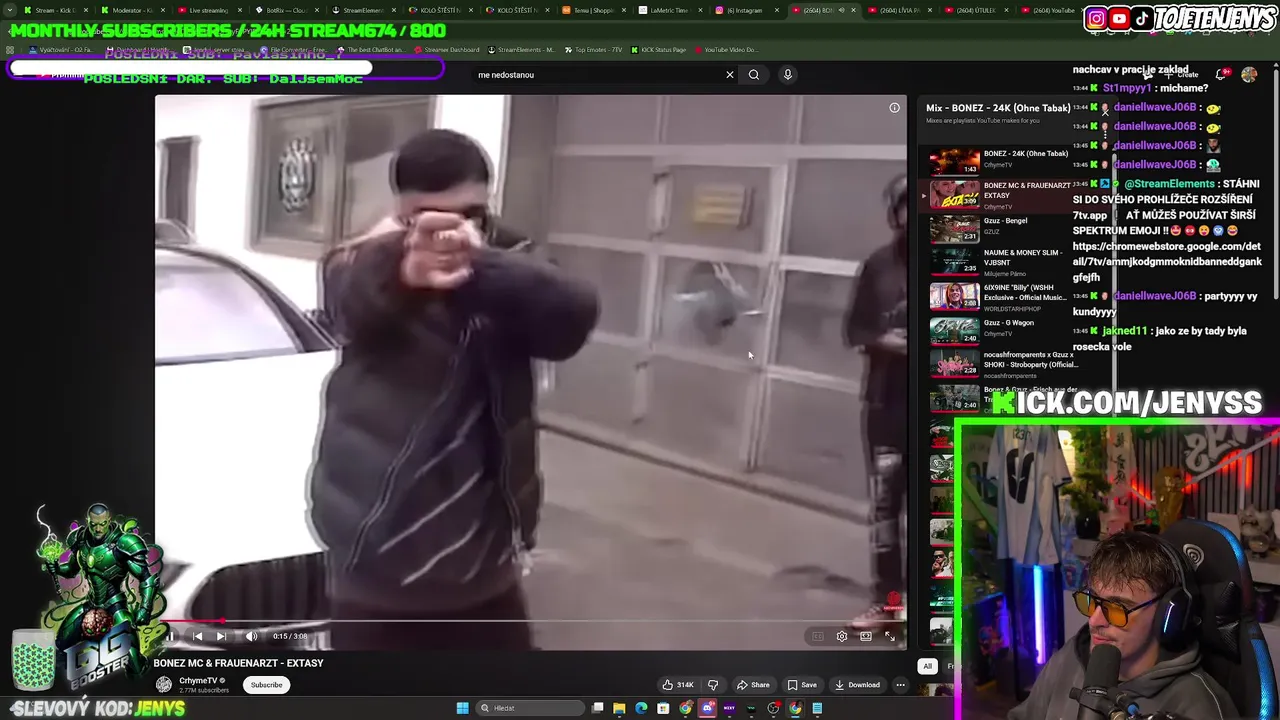Play BONEZ - 24K (Ohne Tabak) from the mix

[x=1000, y=160]
